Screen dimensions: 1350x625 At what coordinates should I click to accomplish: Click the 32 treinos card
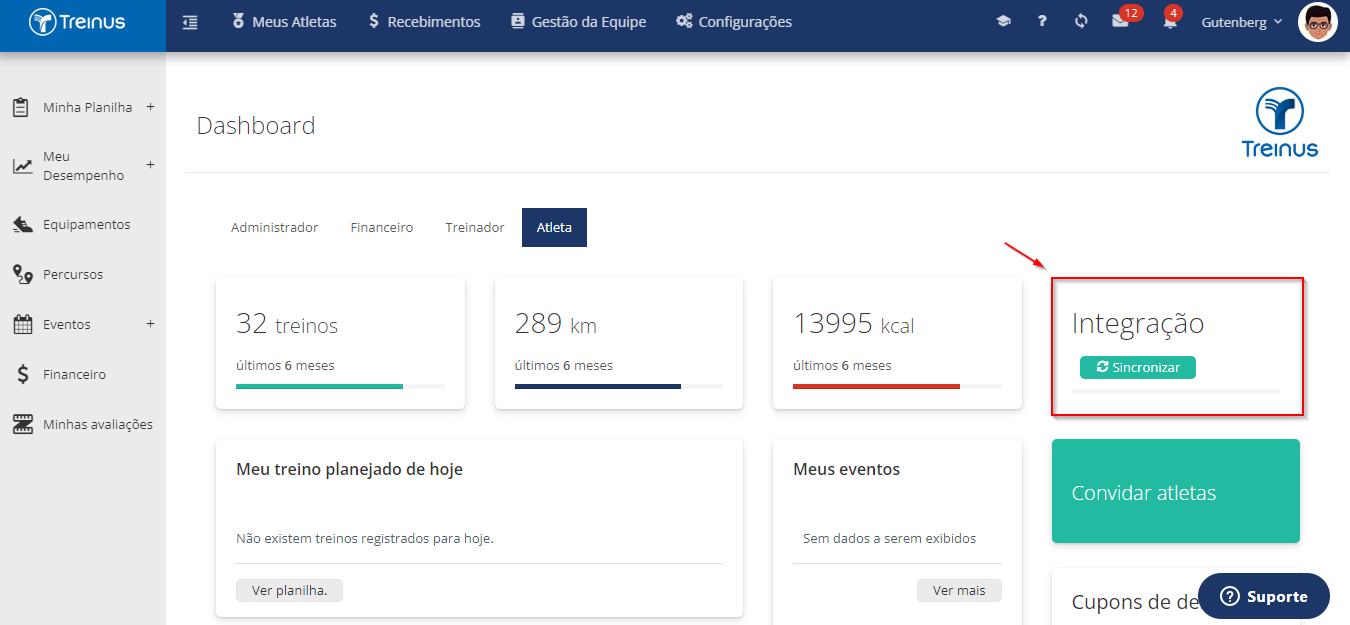pyautogui.click(x=340, y=343)
